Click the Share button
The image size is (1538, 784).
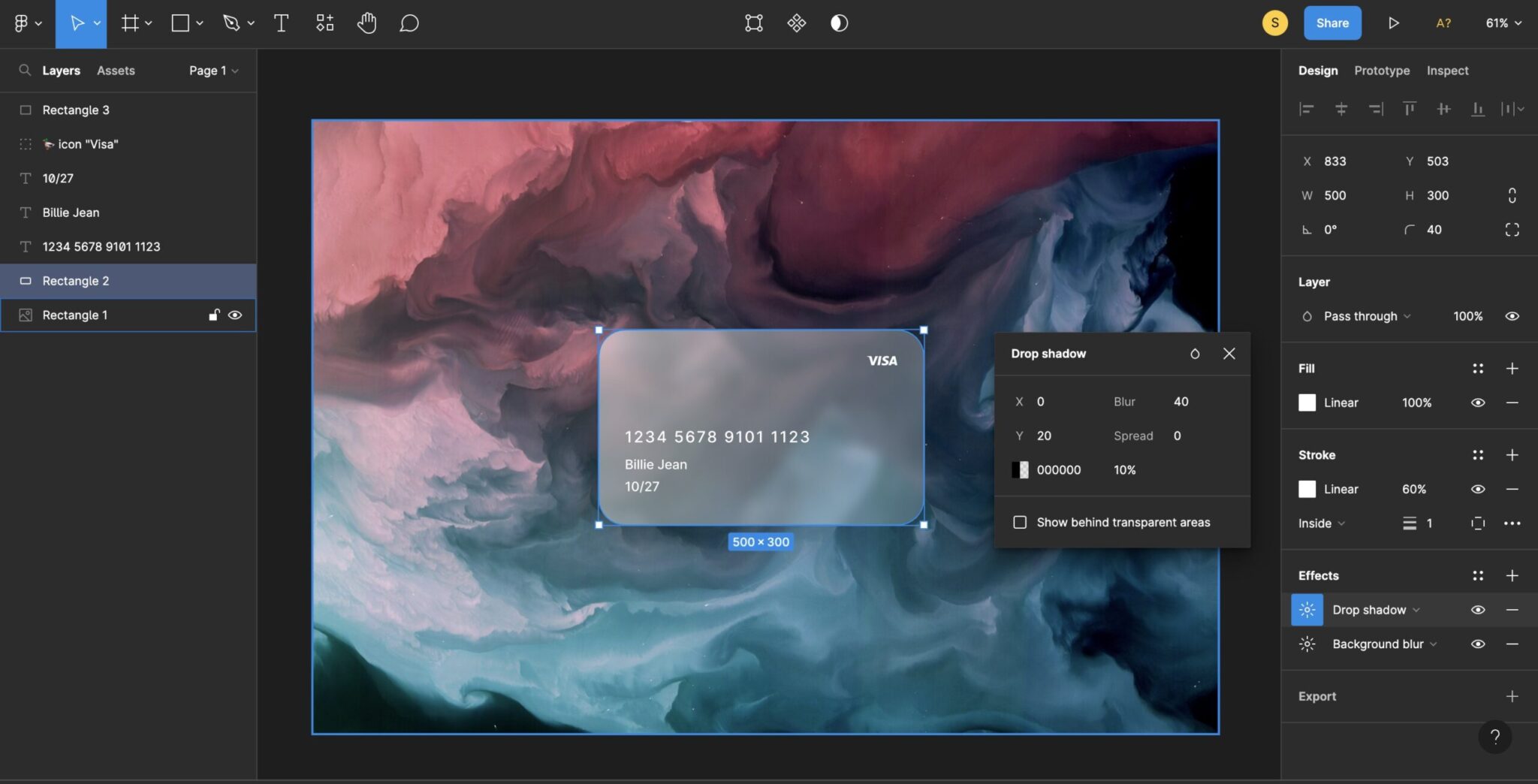pyautogui.click(x=1332, y=23)
